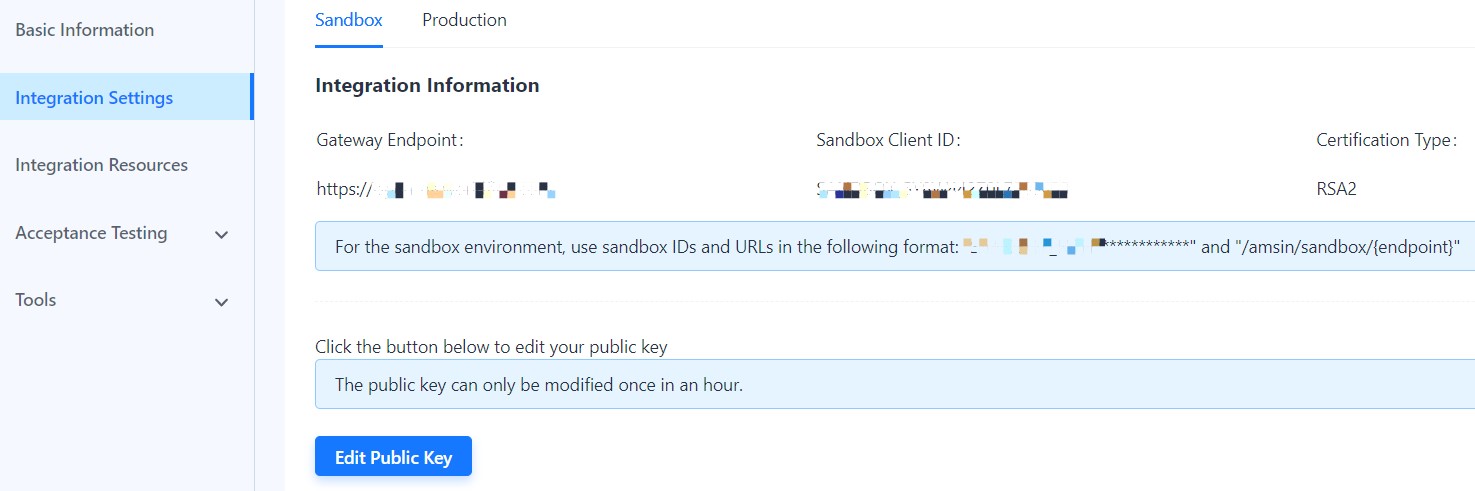Select Integration Settings in the sidebar

coord(94,98)
